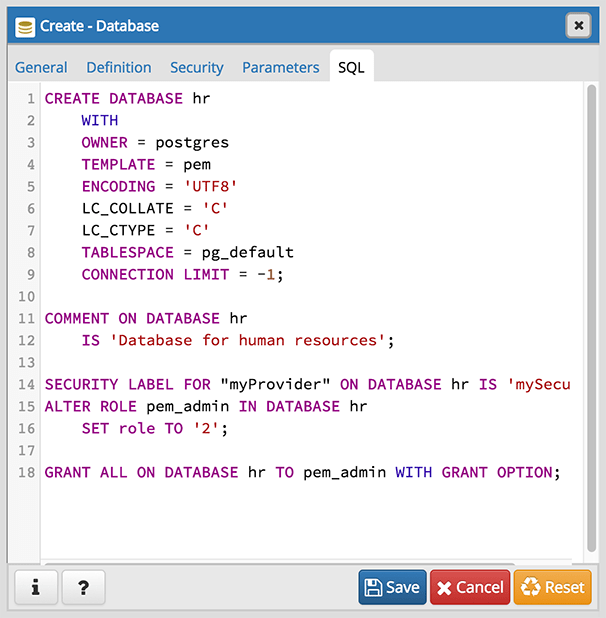Click 'ALTER ROLE pem_admin IN DATABASE hr'

(206, 406)
